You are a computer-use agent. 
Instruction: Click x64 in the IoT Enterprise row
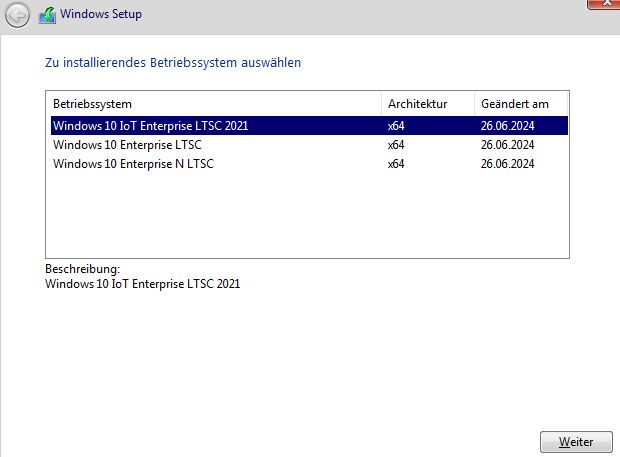[x=396, y=126]
